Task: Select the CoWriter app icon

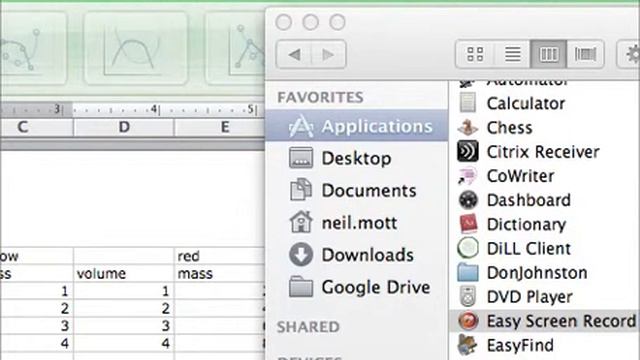Action: (x=468, y=176)
